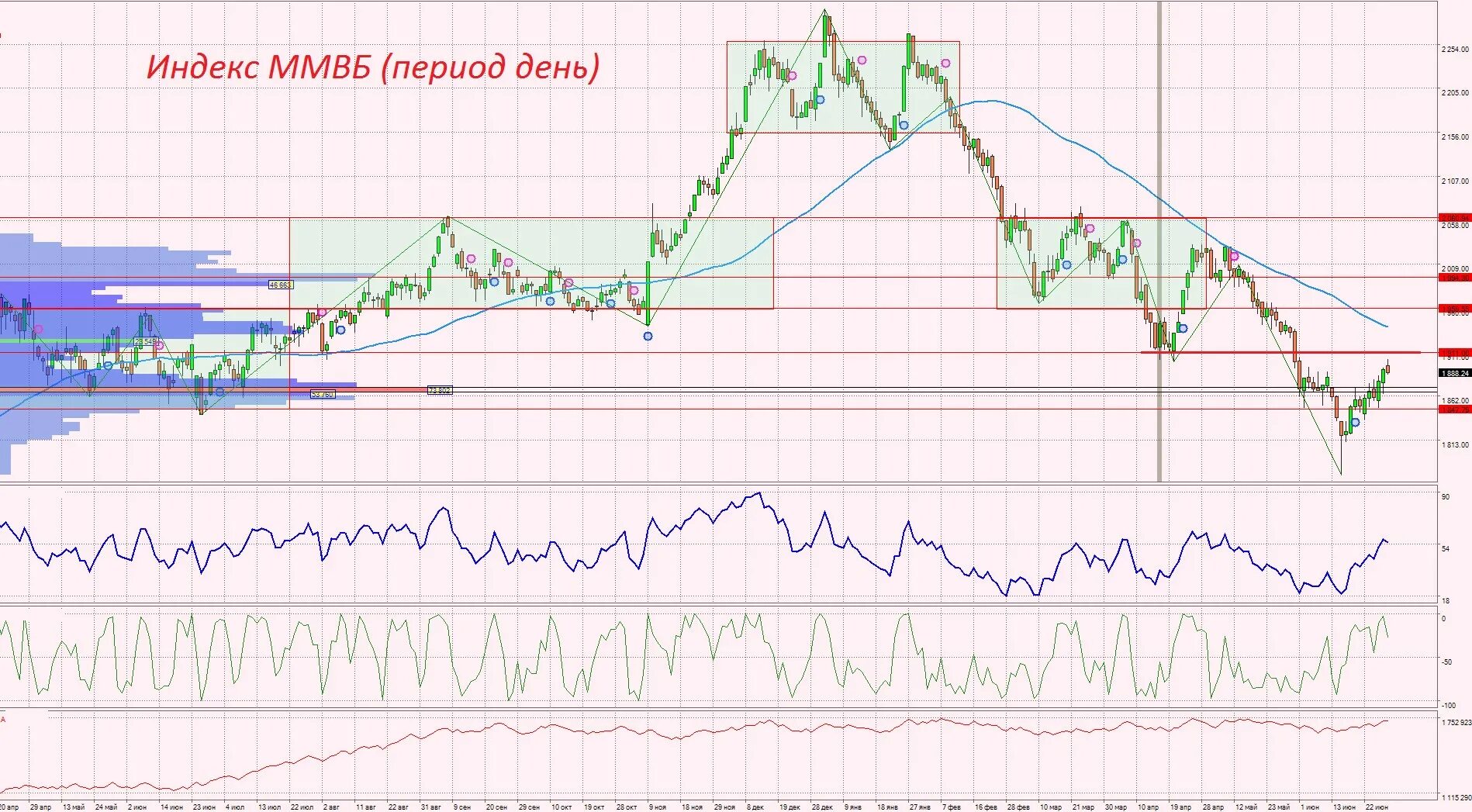Click the black current price tag 1 888.24
The height and width of the screenshot is (812, 1472).
pyautogui.click(x=1455, y=373)
